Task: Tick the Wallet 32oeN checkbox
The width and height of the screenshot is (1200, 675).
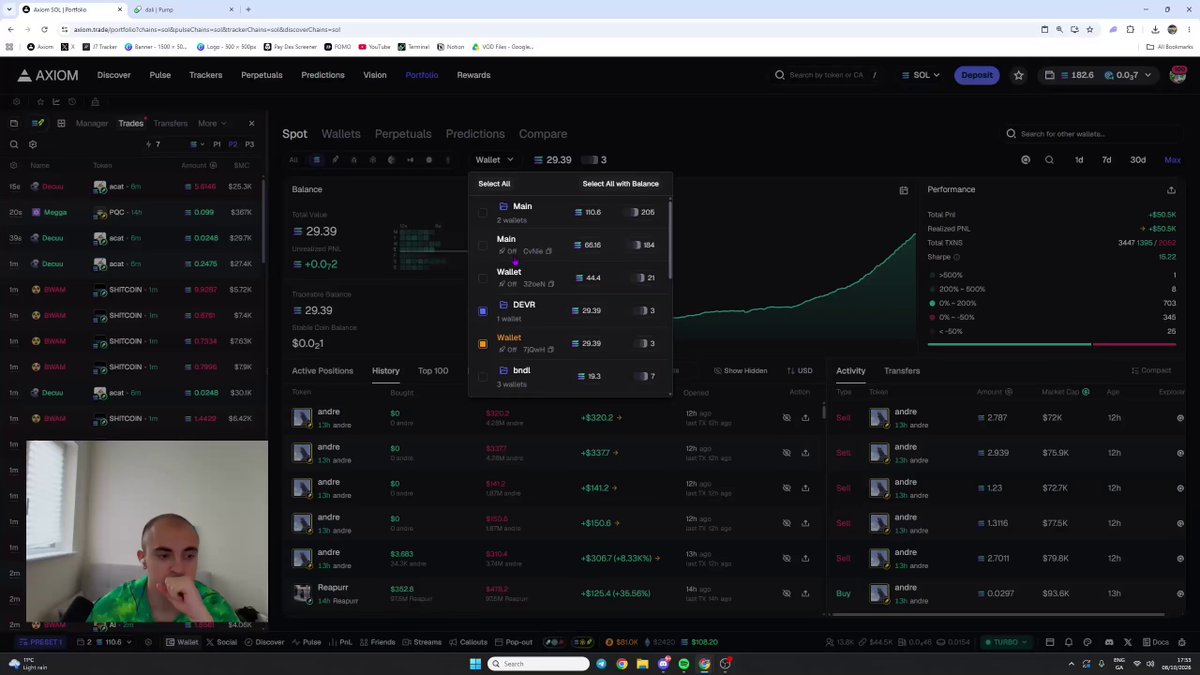Action: click(483, 278)
